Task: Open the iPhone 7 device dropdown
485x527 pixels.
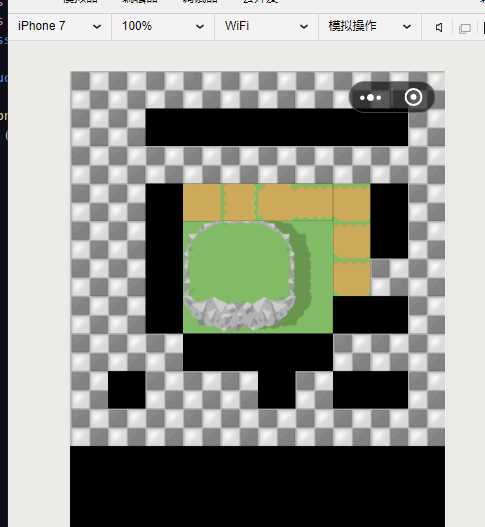Action: (x=59, y=26)
